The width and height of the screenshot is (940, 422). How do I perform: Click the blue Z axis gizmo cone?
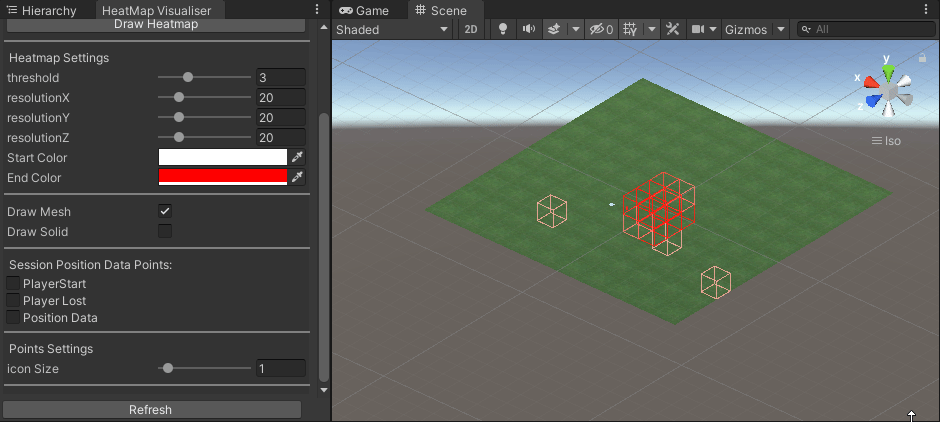coord(875,100)
